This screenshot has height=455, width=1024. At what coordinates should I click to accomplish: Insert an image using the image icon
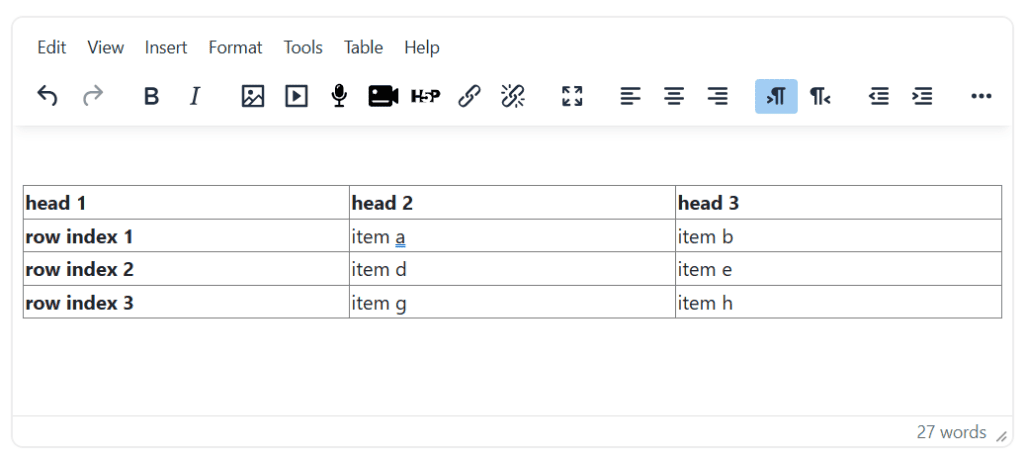point(253,96)
